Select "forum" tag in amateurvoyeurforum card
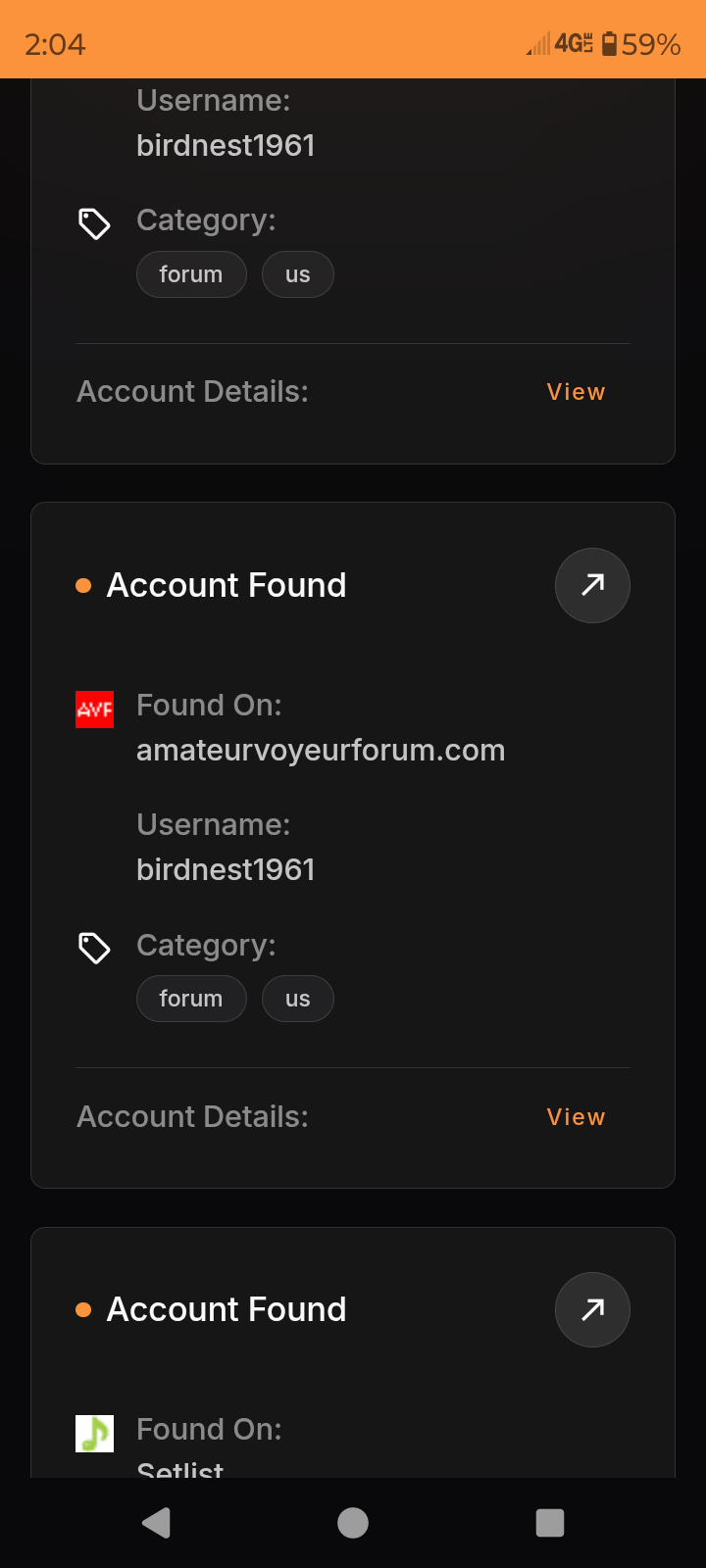706x1568 pixels. coord(191,999)
